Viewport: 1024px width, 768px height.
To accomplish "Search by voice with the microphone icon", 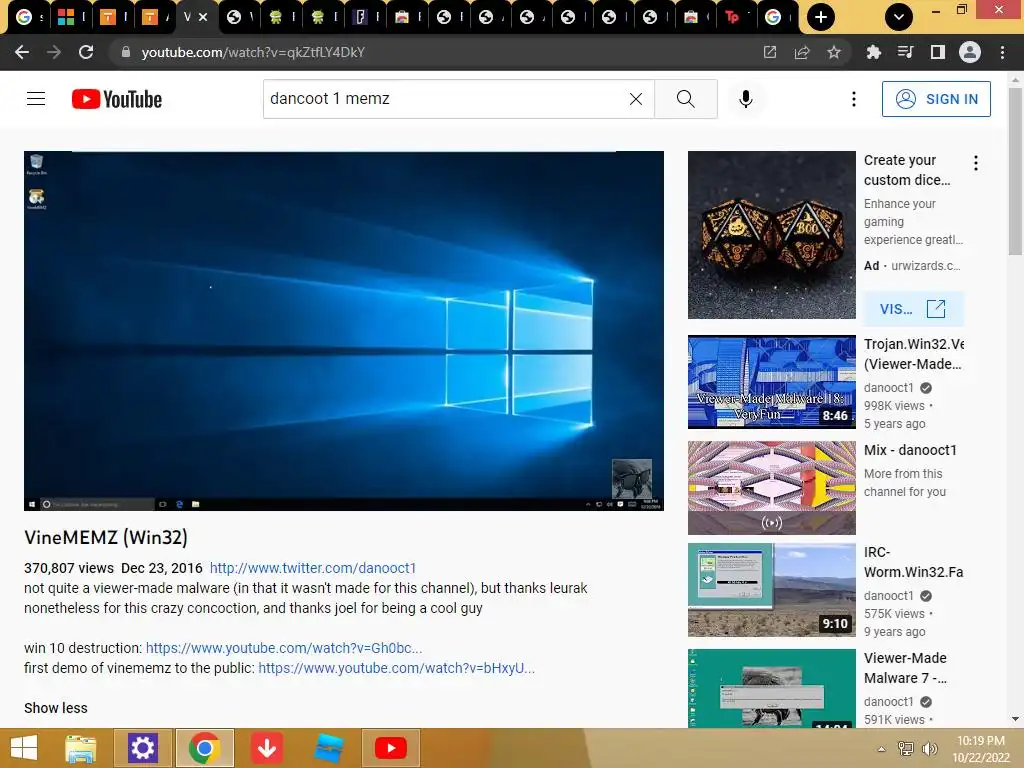I will [746, 99].
